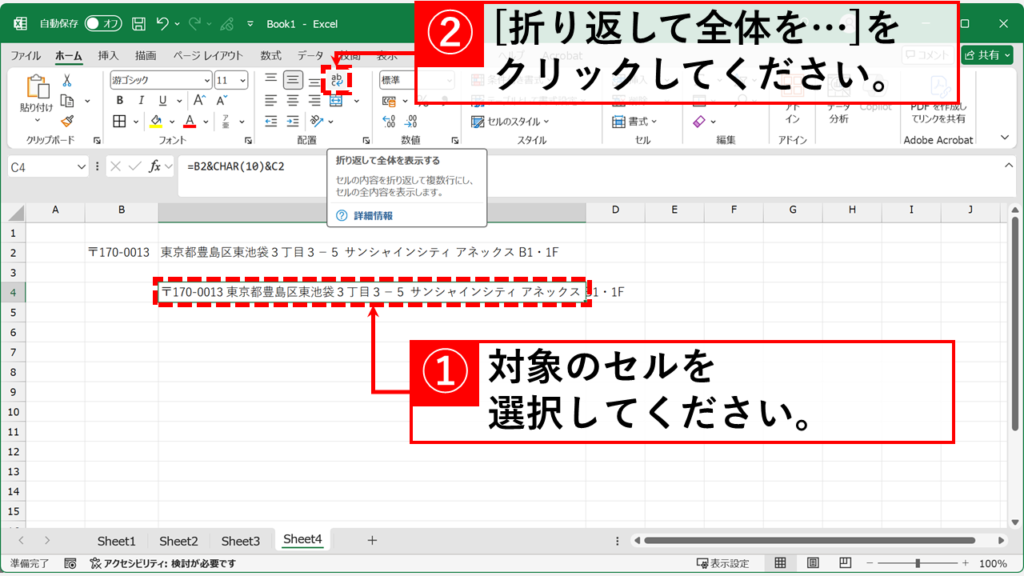Image resolution: width=1024 pixels, height=576 pixels.
Task: Click the 詳細情報 link in the tooltip
Action: 373,216
